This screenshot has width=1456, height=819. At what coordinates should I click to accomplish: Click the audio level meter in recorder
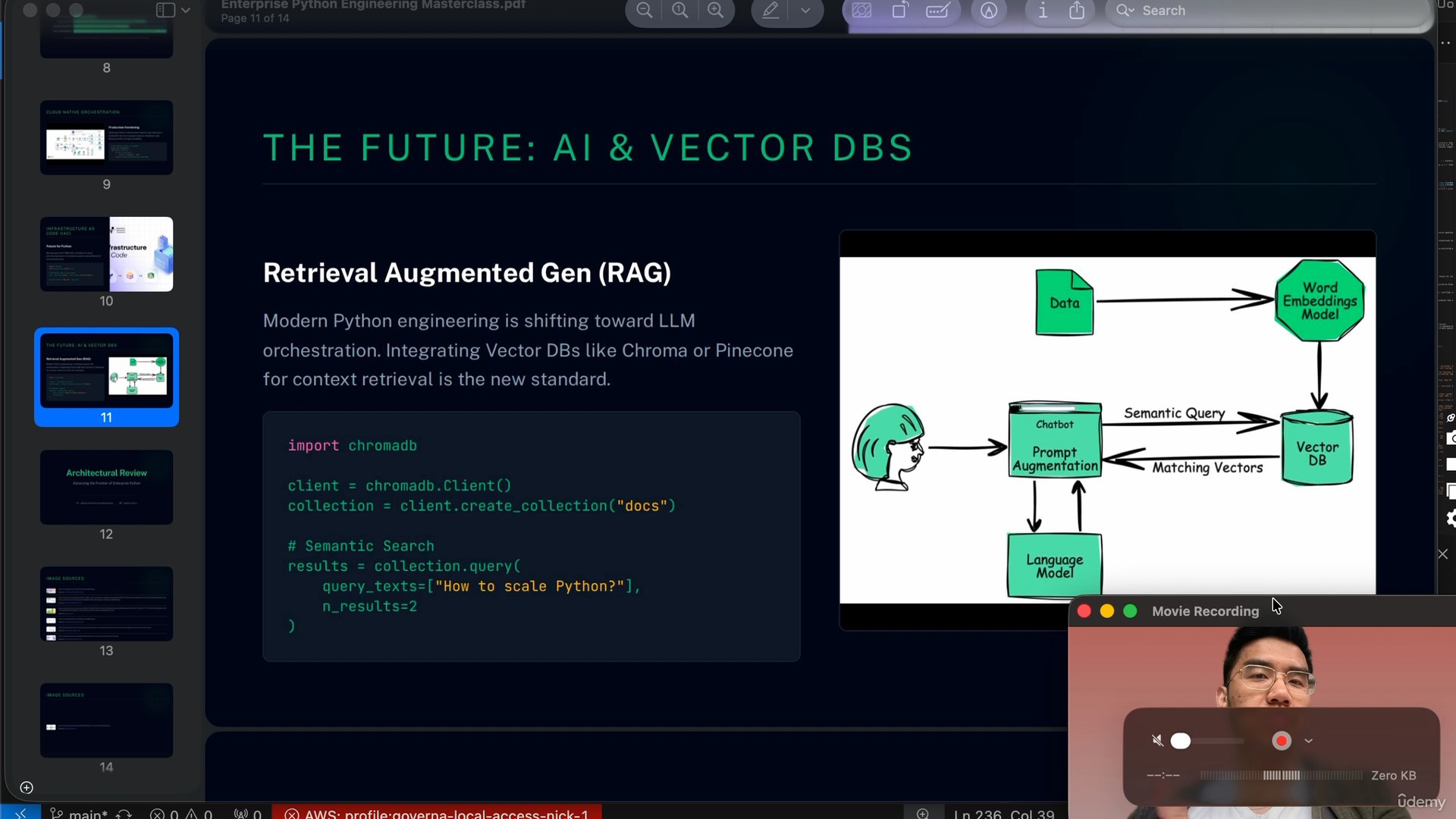tap(1282, 775)
